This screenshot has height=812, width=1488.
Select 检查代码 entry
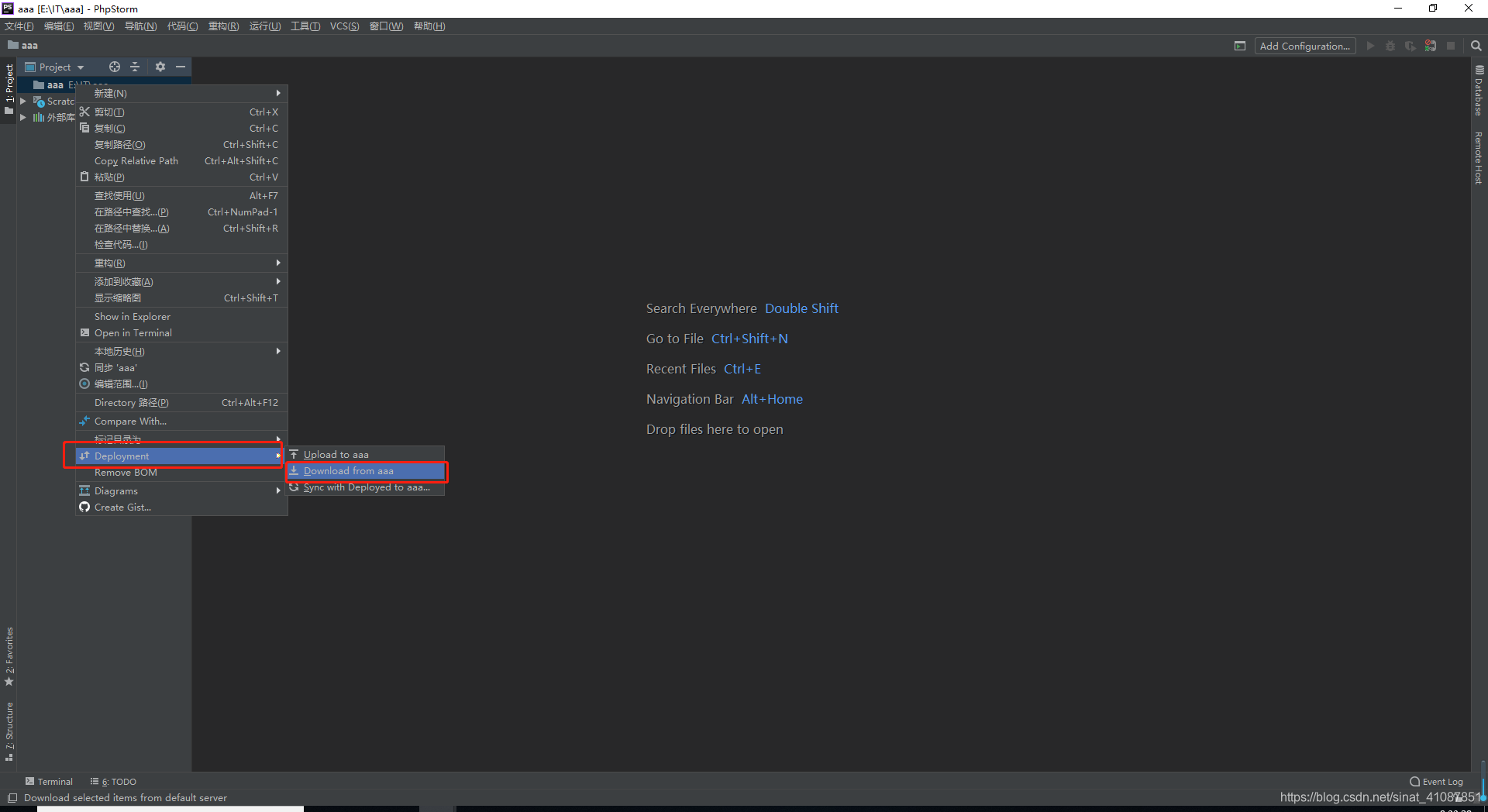[181, 245]
